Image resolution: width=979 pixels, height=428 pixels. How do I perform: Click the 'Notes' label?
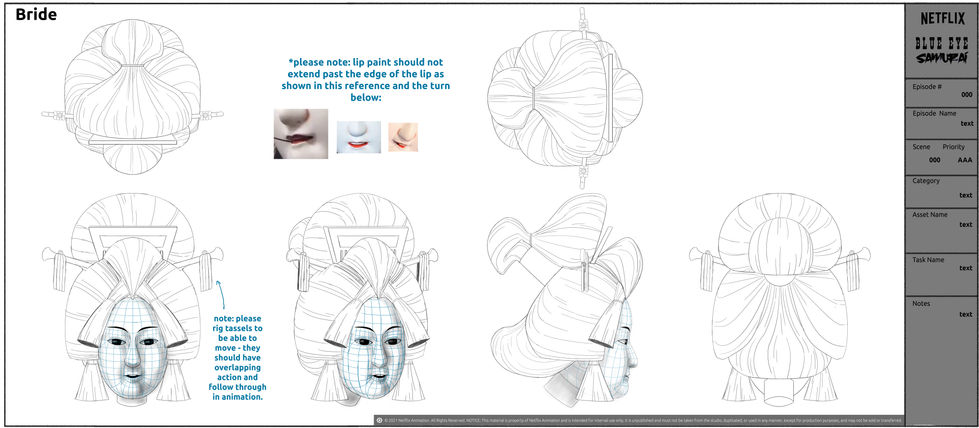(x=922, y=304)
